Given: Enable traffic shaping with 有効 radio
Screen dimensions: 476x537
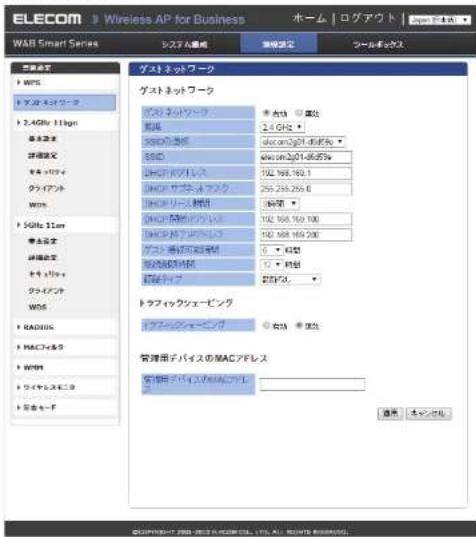Looking at the screenshot, I should click(266, 325).
